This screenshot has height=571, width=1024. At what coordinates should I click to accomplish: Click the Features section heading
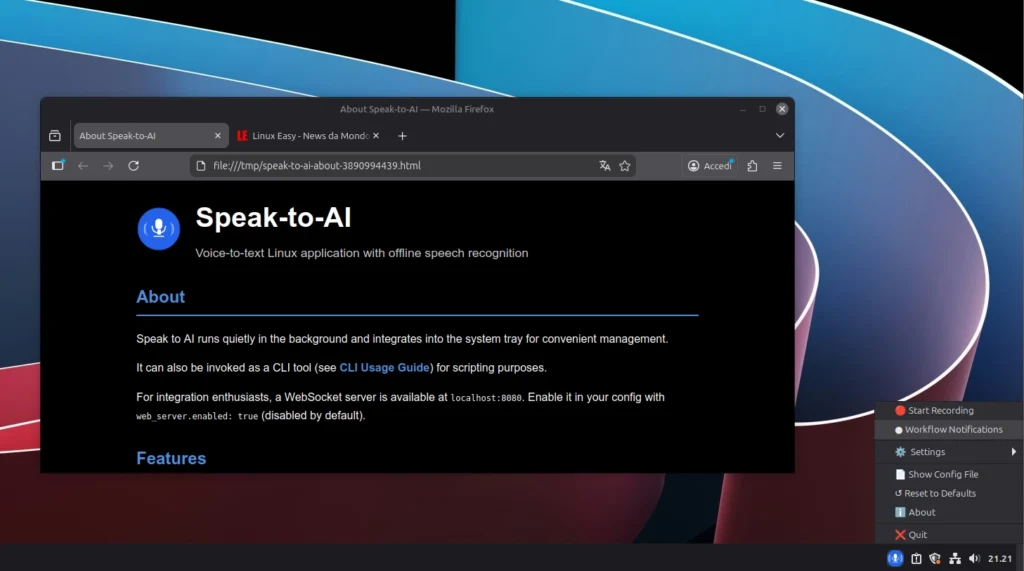pyautogui.click(x=171, y=458)
